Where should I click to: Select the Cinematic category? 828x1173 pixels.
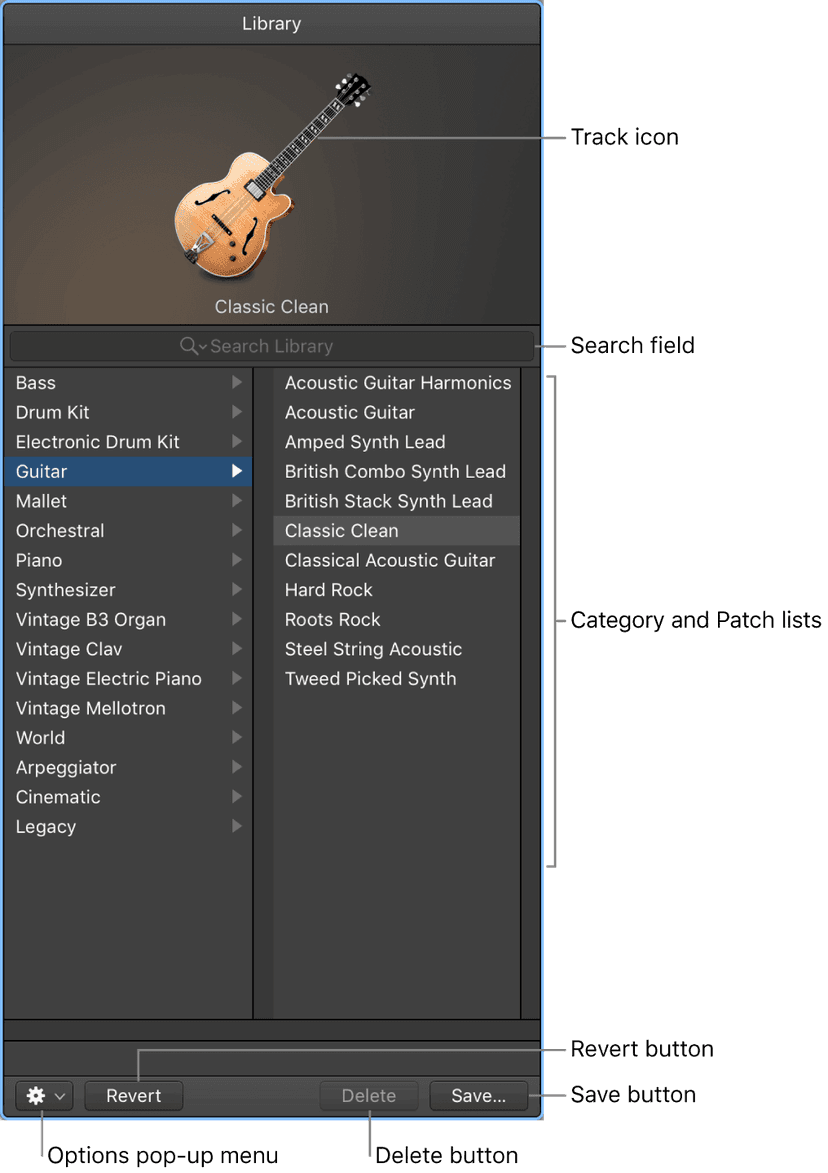click(x=128, y=797)
